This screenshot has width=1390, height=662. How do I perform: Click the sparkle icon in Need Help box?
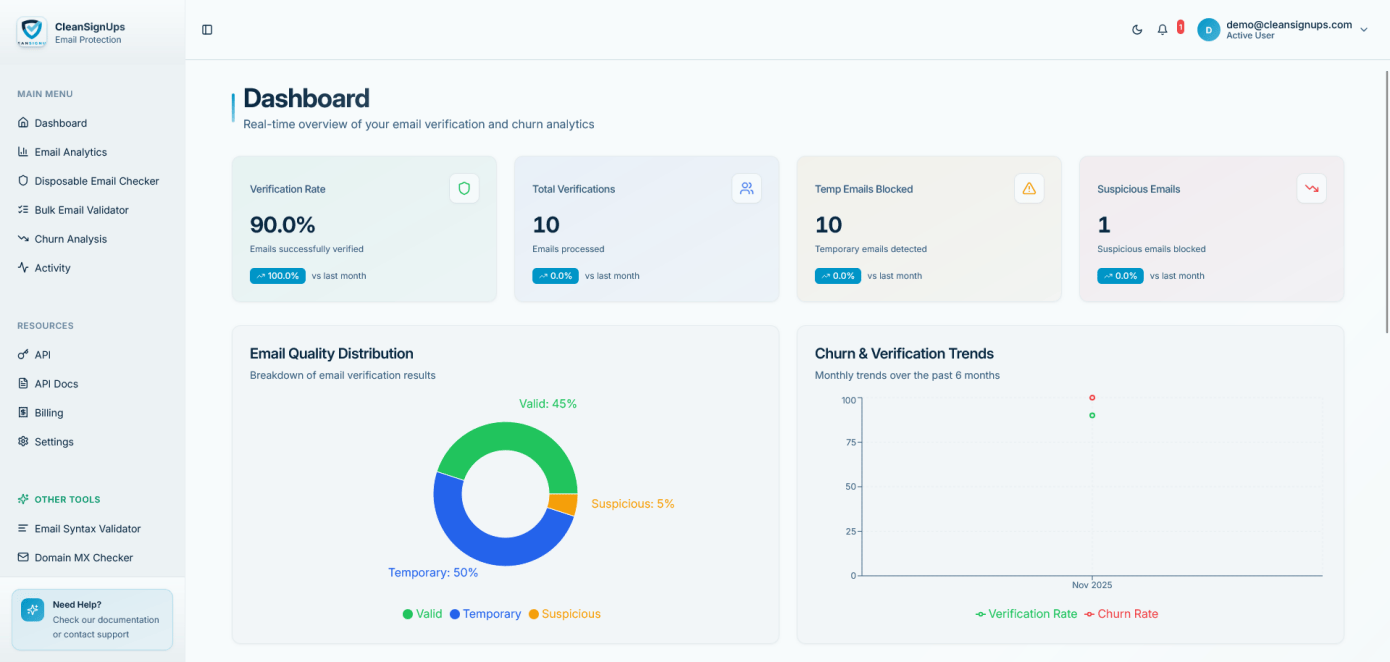(33, 610)
